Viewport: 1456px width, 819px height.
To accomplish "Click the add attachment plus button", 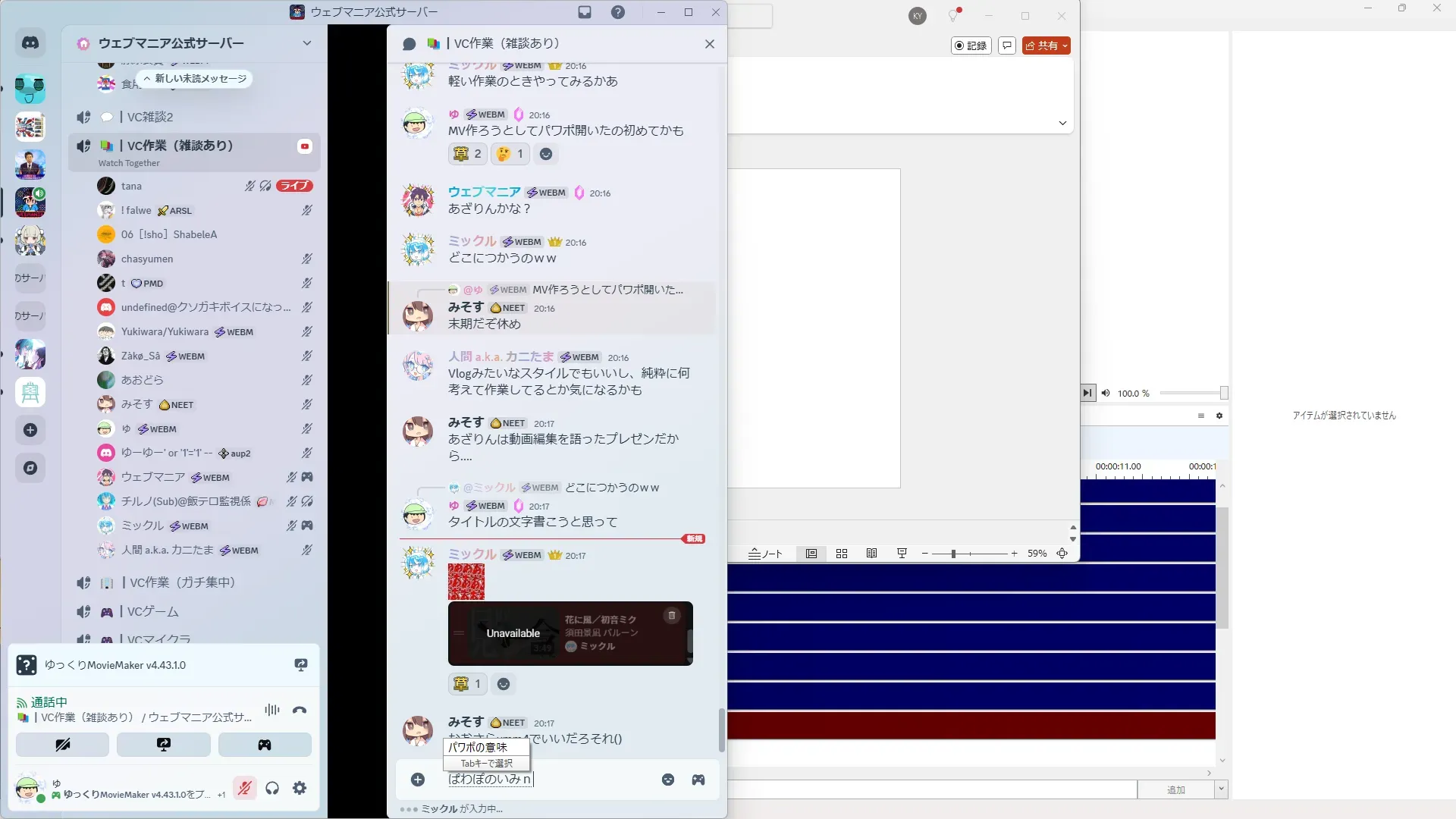I will coord(418,780).
